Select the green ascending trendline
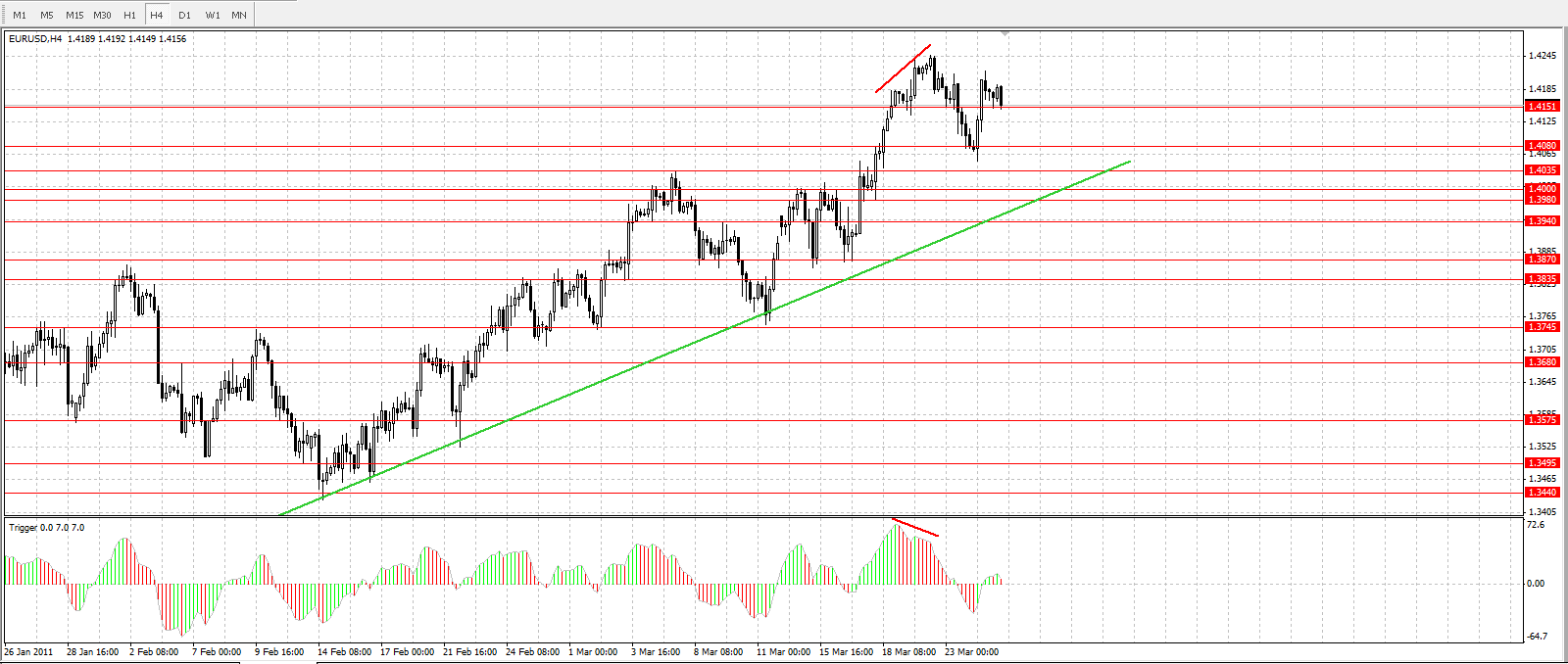This screenshot has width=1568, height=664. pyautogui.click(x=706, y=337)
